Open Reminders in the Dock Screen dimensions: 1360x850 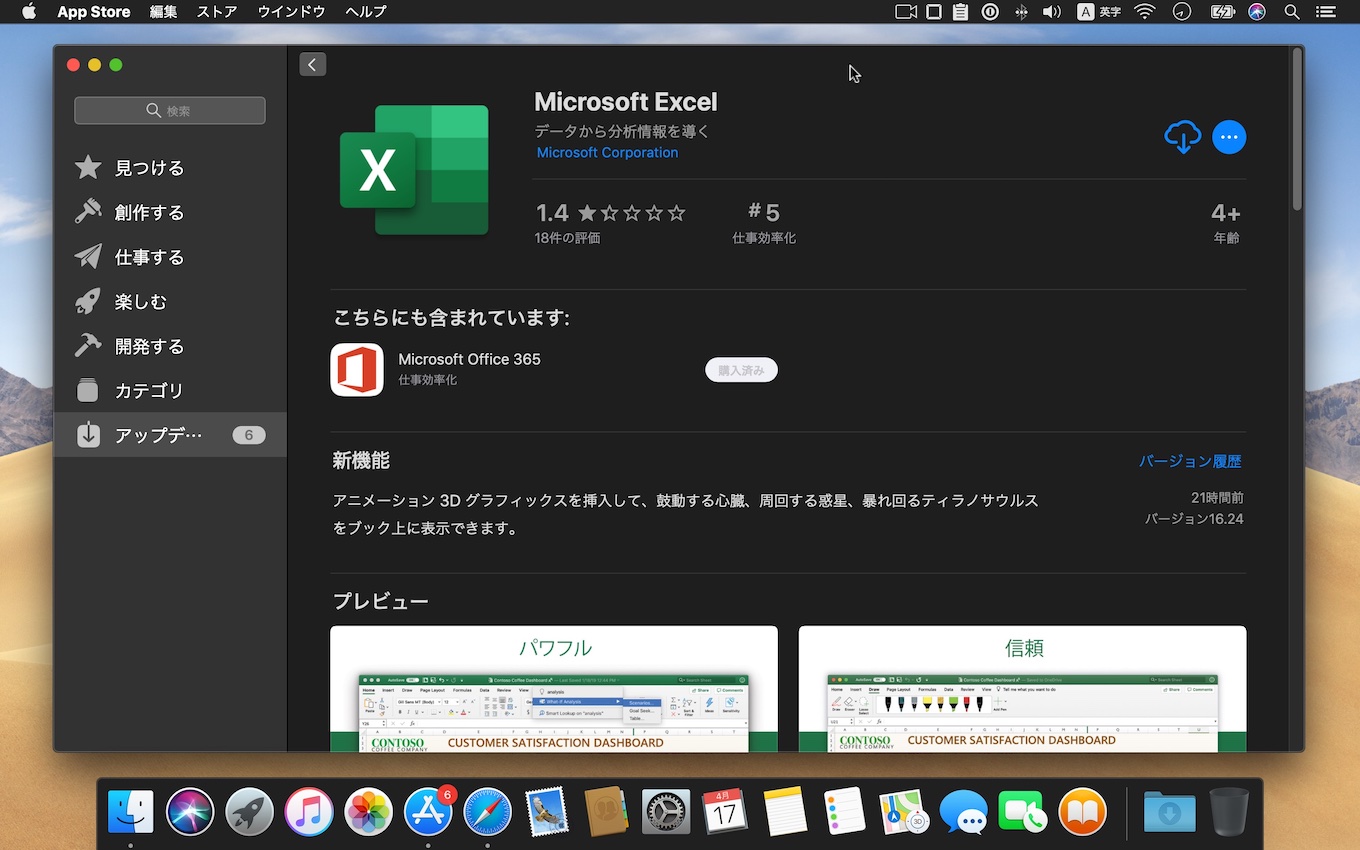844,811
